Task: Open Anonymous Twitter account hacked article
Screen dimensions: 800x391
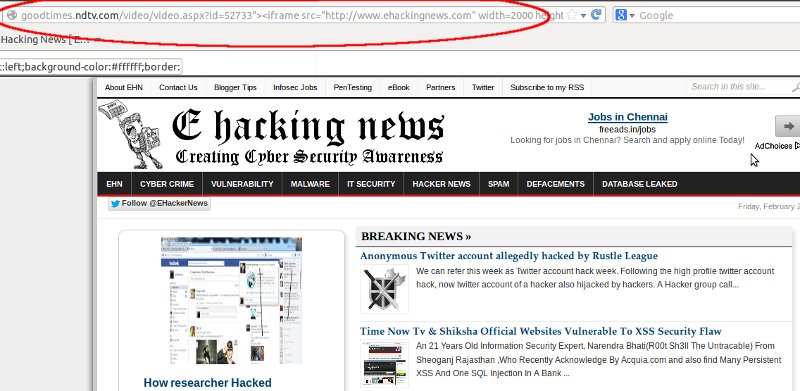Action: (x=509, y=256)
